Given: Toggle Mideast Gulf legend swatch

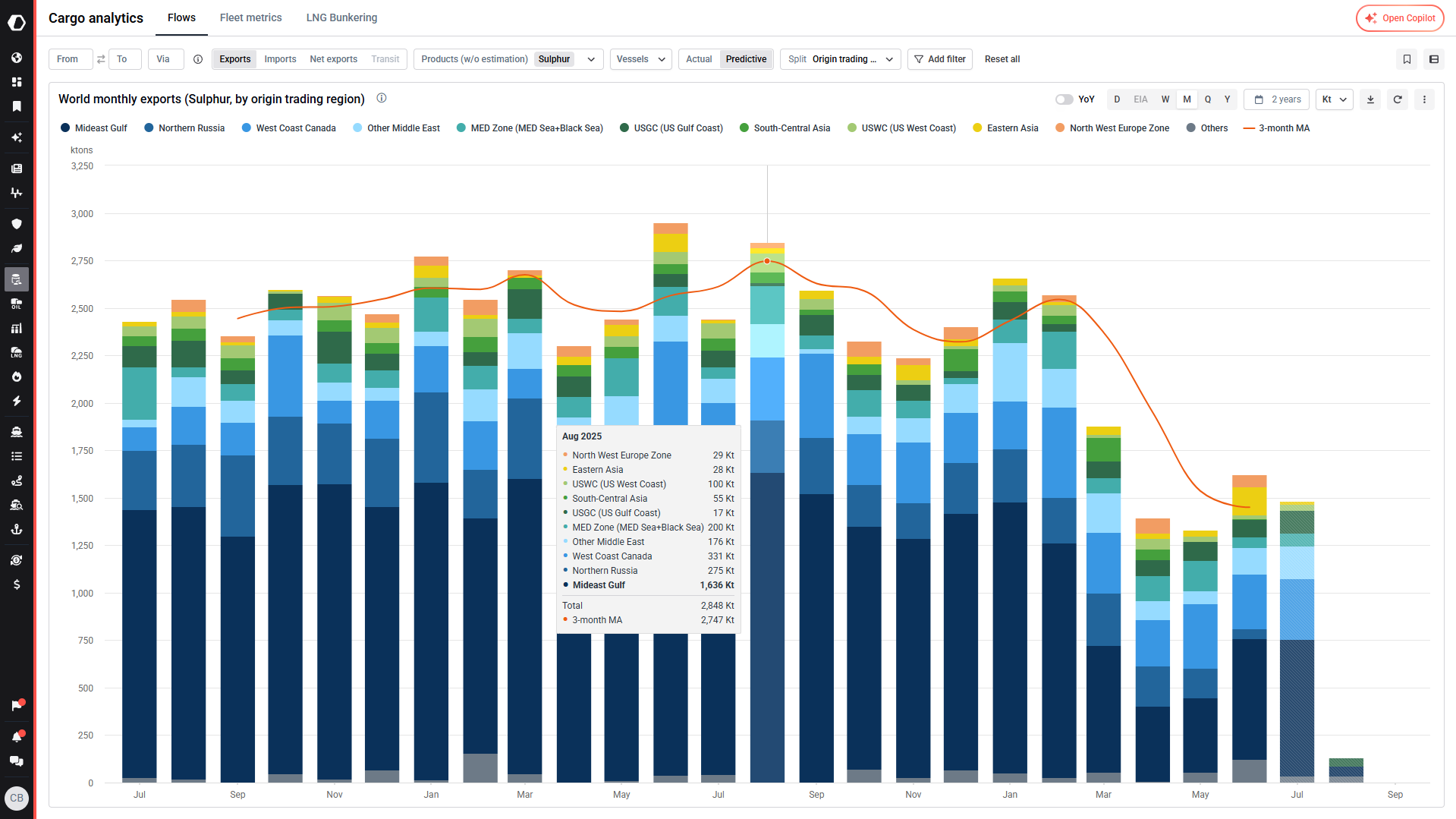Looking at the screenshot, I should (65, 128).
